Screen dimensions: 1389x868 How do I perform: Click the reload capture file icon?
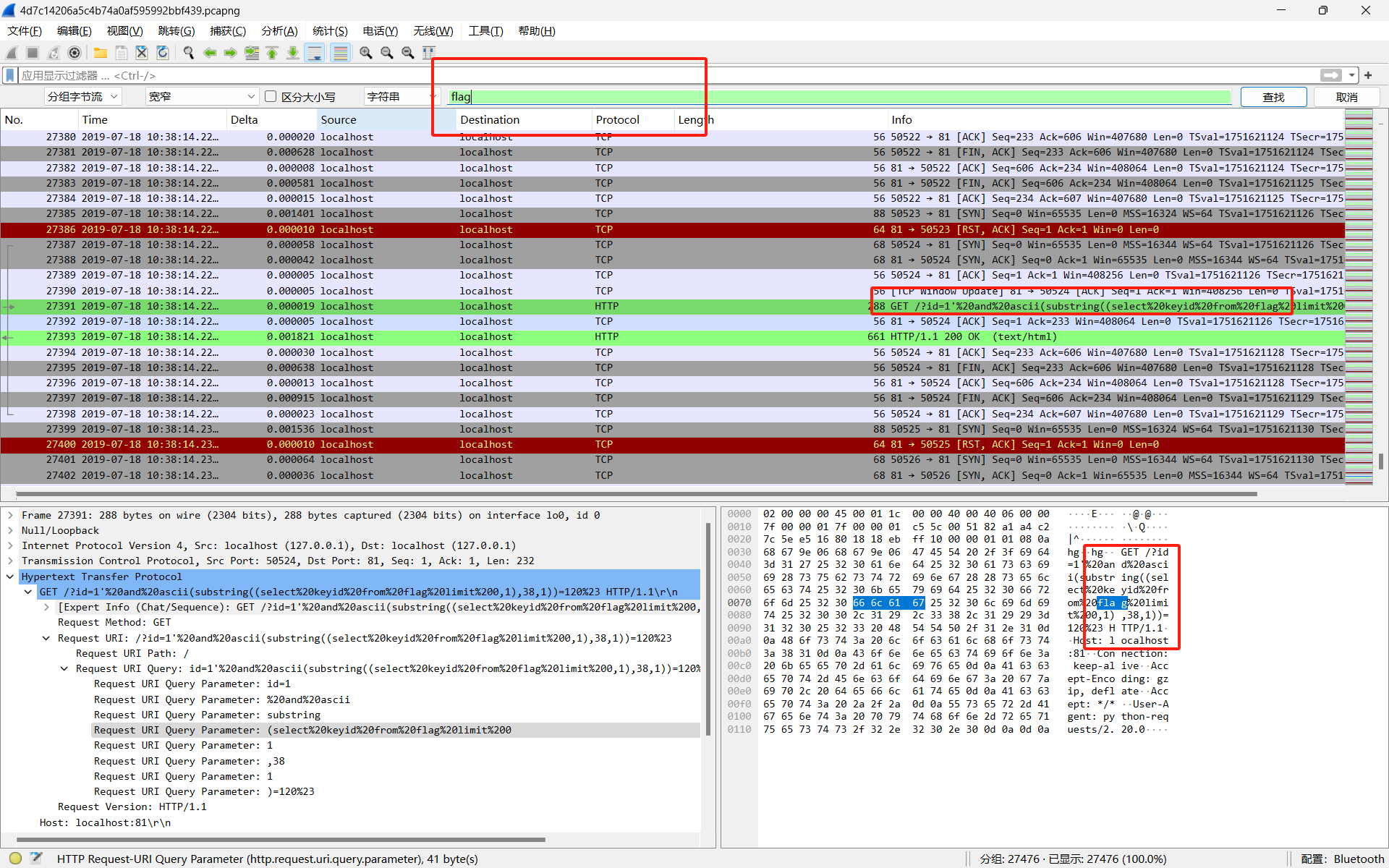(163, 53)
